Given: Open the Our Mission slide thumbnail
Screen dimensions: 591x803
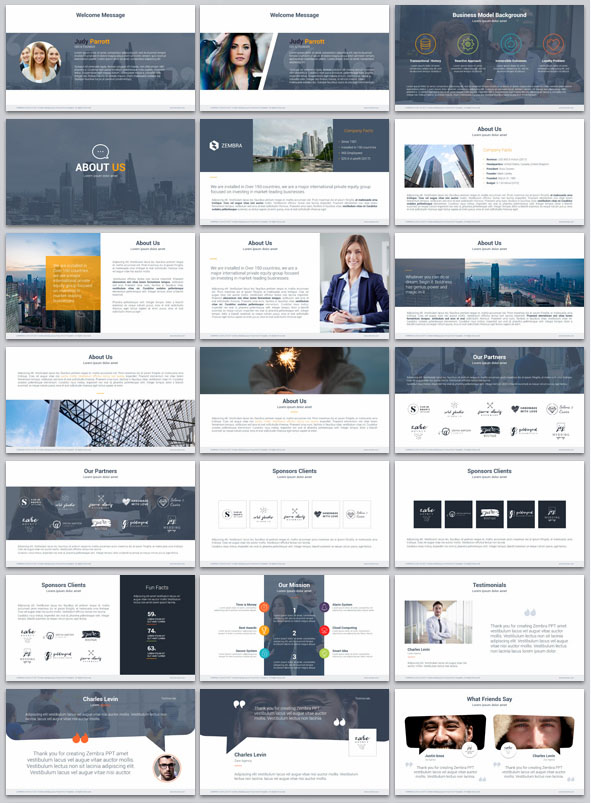Looking at the screenshot, I should [294, 628].
